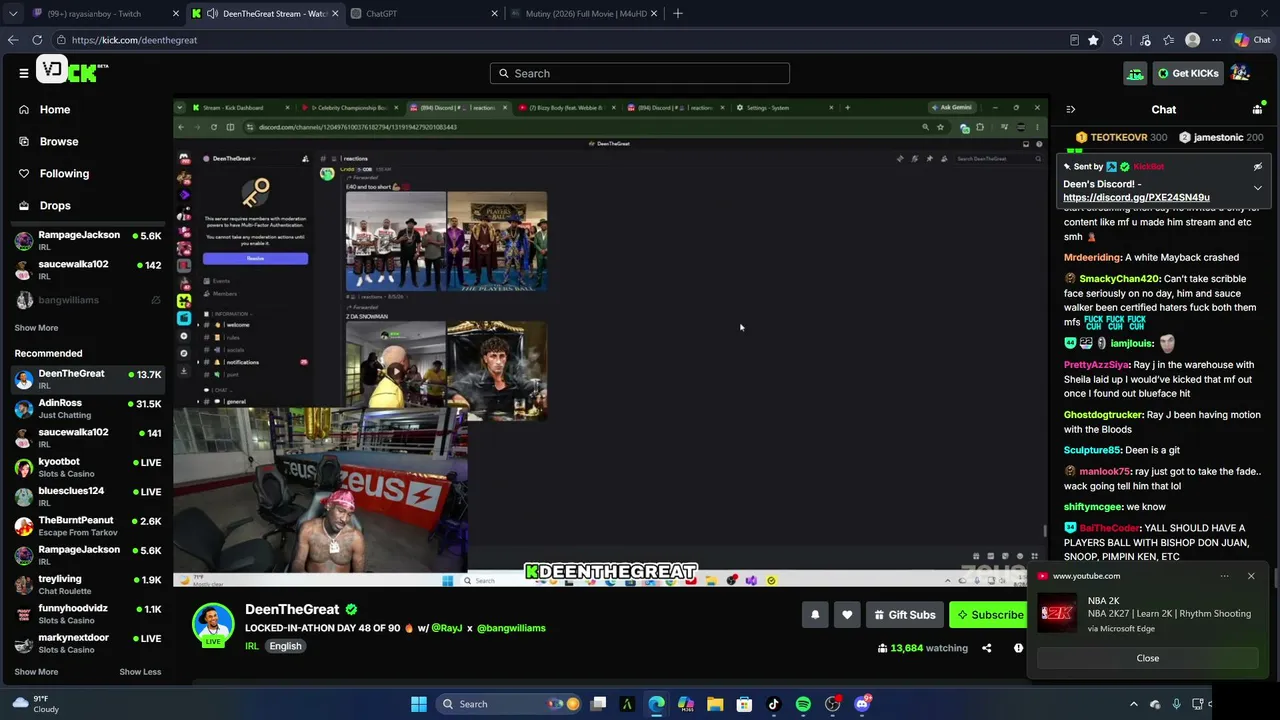
Task: Click the @bangwilliams mention in stream title
Action: click(511, 628)
